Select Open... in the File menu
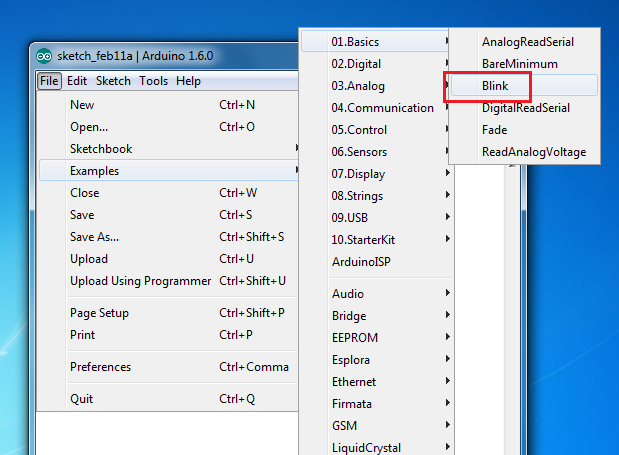619x455 pixels. coord(169,127)
